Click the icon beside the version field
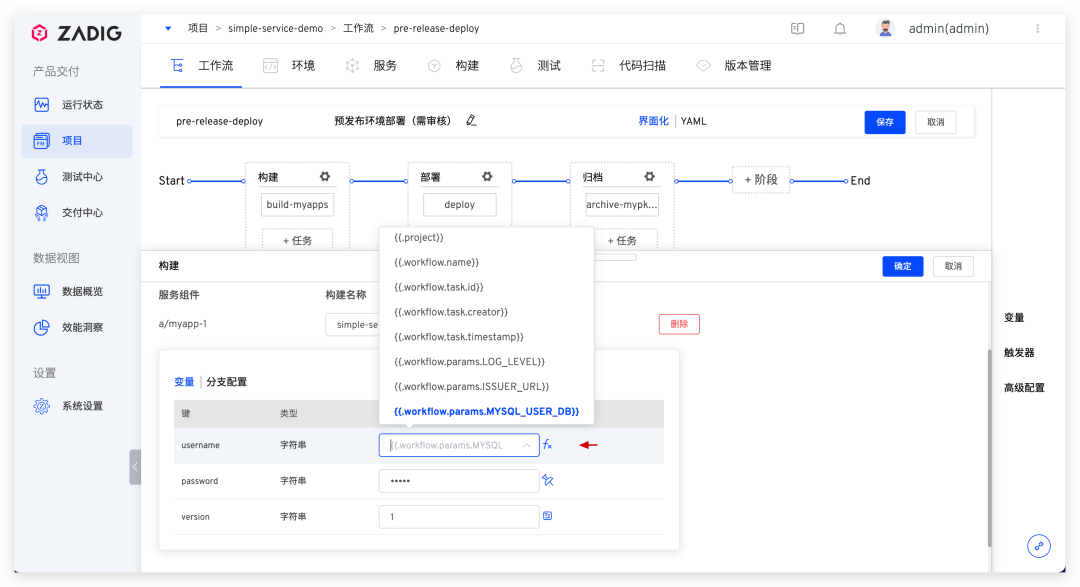 [548, 515]
